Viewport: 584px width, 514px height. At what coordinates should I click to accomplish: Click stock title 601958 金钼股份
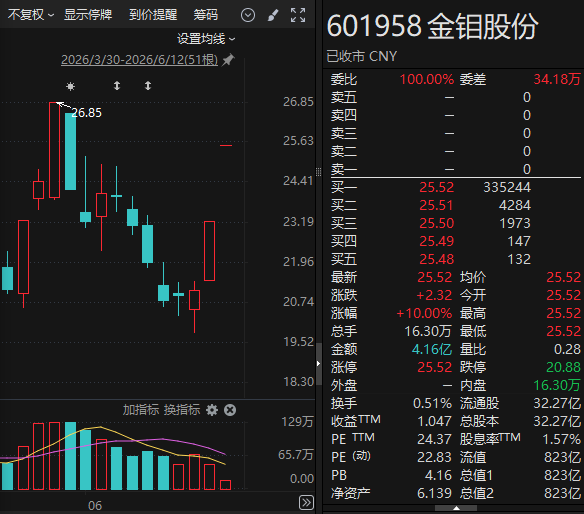point(432,26)
